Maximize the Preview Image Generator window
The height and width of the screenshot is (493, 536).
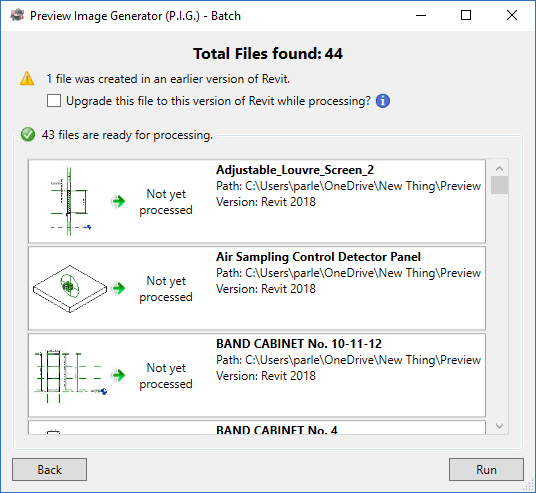tap(466, 15)
